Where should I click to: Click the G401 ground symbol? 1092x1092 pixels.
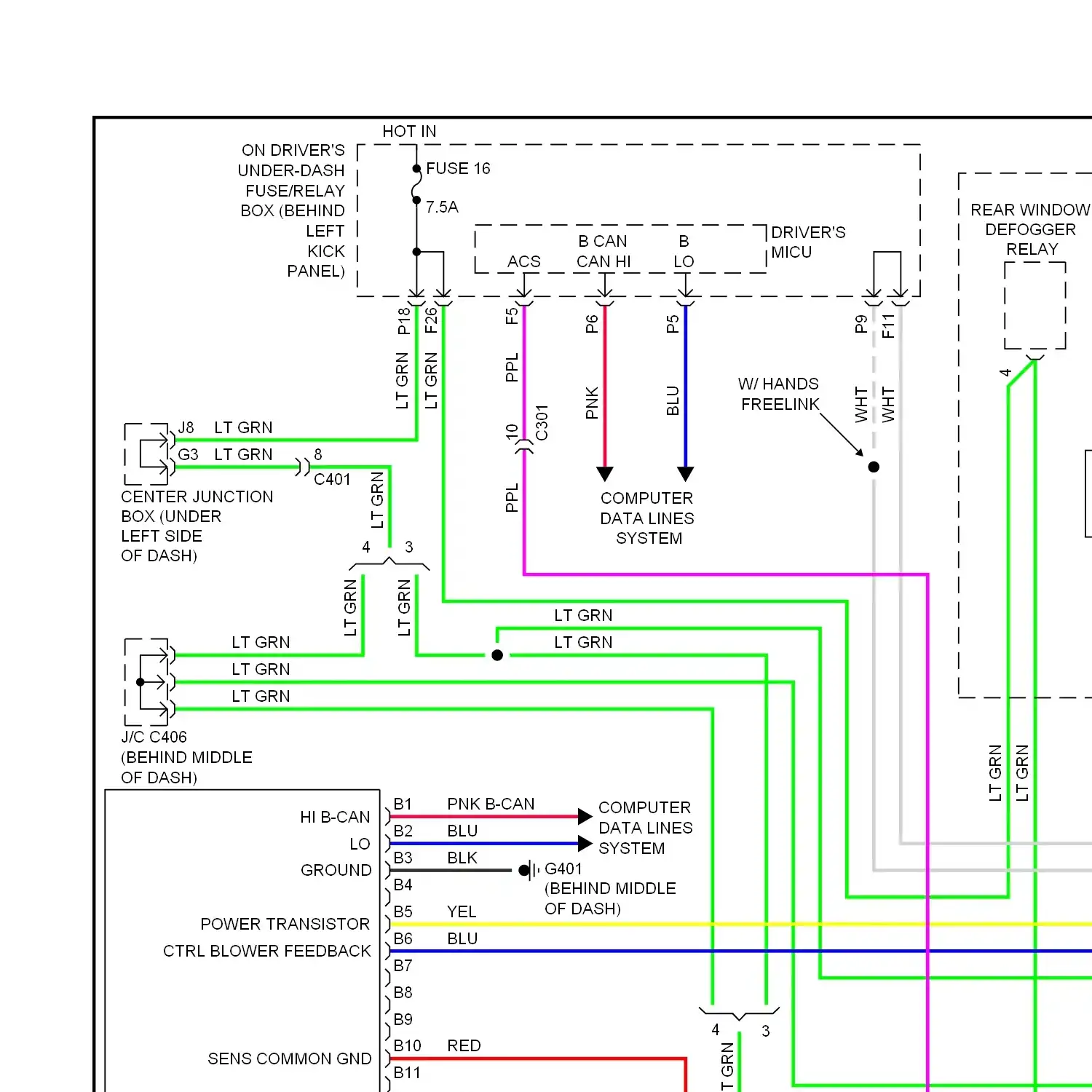(x=526, y=869)
